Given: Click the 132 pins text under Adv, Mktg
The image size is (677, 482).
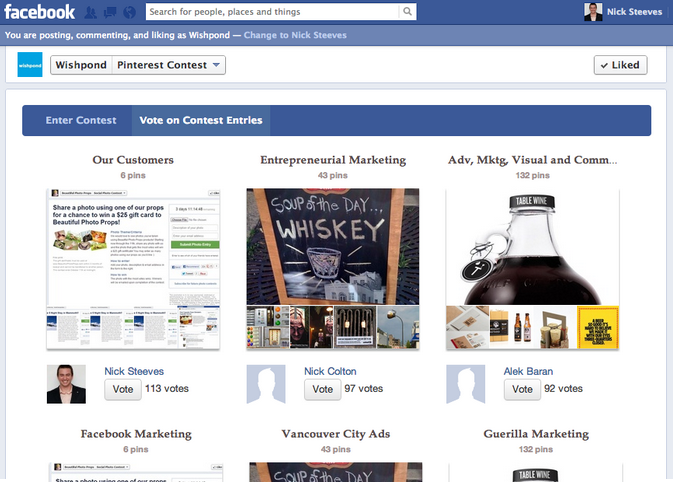Looking at the screenshot, I should 532,175.
